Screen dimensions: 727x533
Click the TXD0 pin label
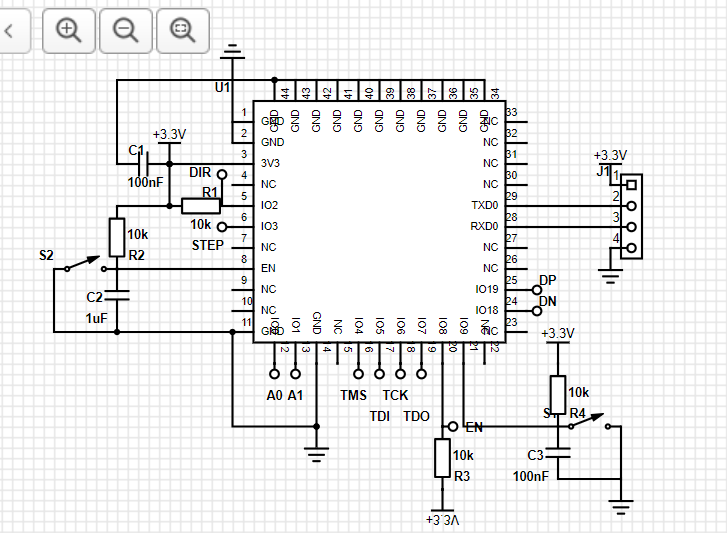tap(485, 205)
